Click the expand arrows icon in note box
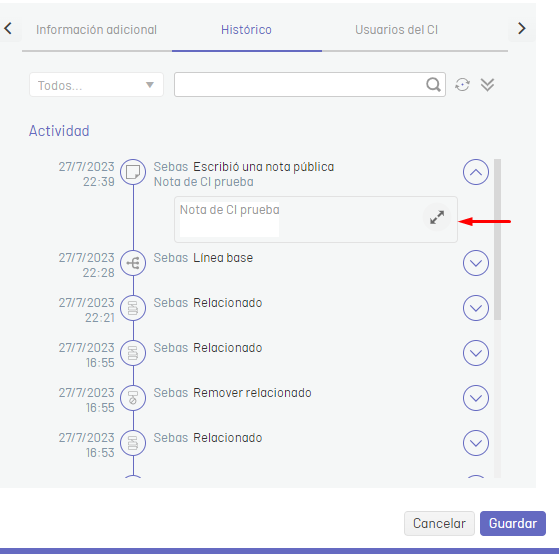The image size is (559, 554). tap(437, 217)
